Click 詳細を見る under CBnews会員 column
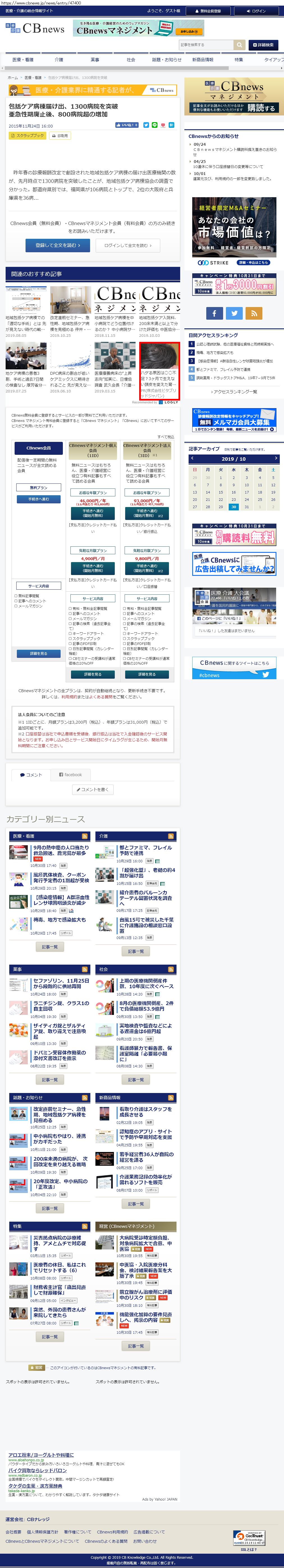The width and height of the screenshot is (284, 1568). coord(38,653)
